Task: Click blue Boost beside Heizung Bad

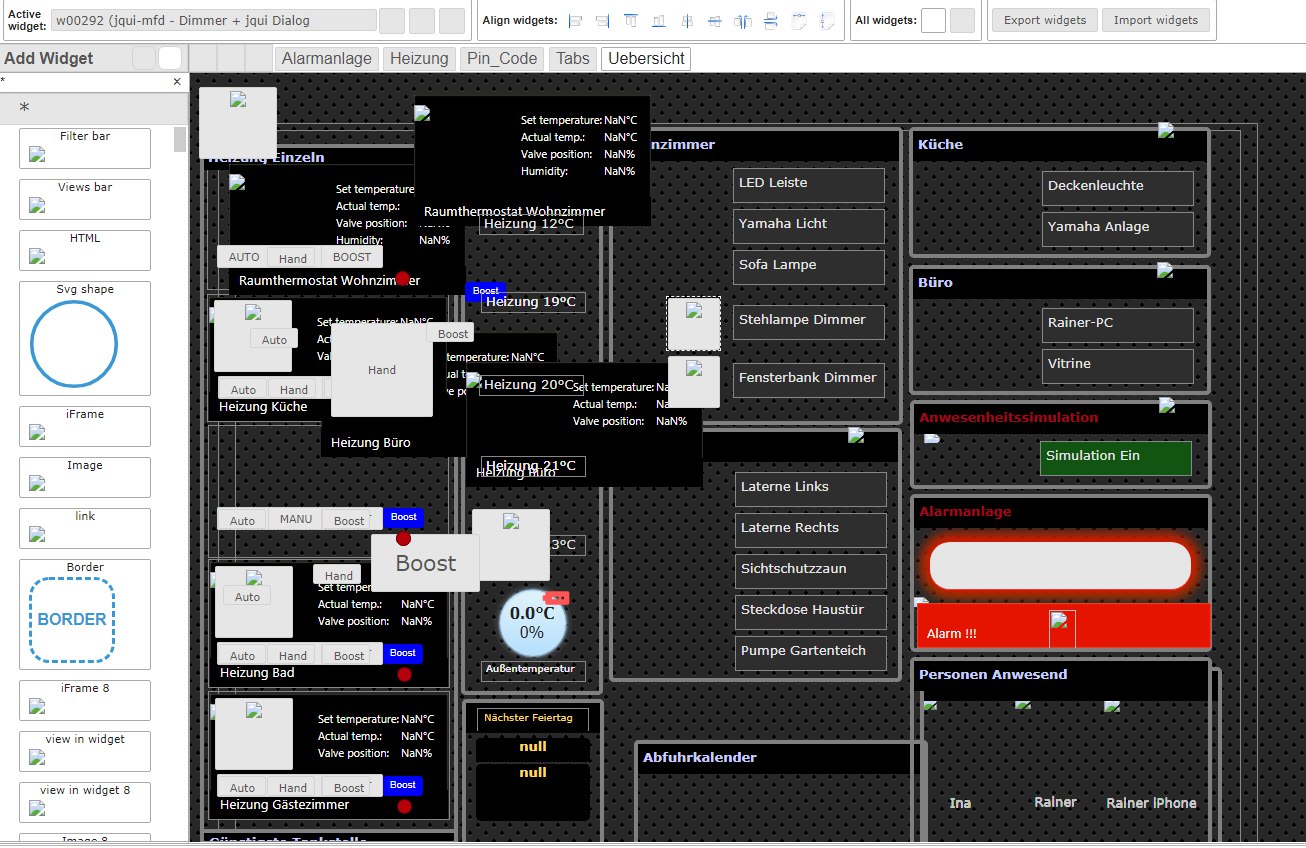Action: (403, 653)
